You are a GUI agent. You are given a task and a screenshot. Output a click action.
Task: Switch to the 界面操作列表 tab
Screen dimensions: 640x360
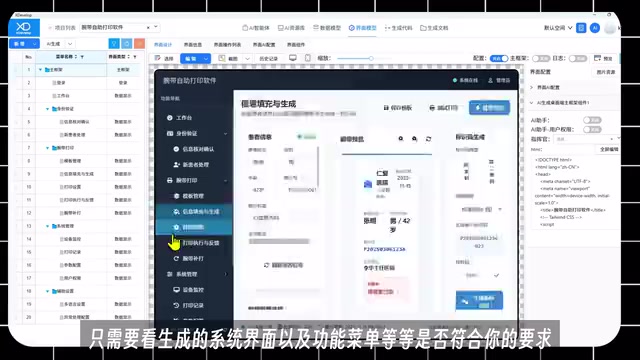(x=227, y=44)
